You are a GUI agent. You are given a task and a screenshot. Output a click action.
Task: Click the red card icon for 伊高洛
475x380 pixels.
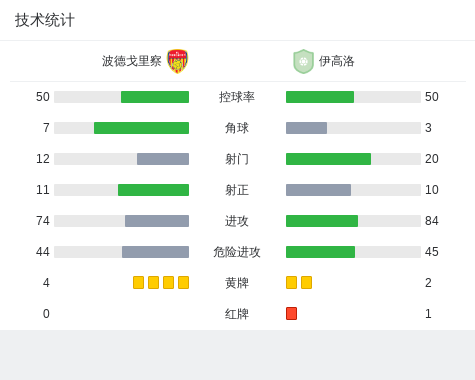291,313
